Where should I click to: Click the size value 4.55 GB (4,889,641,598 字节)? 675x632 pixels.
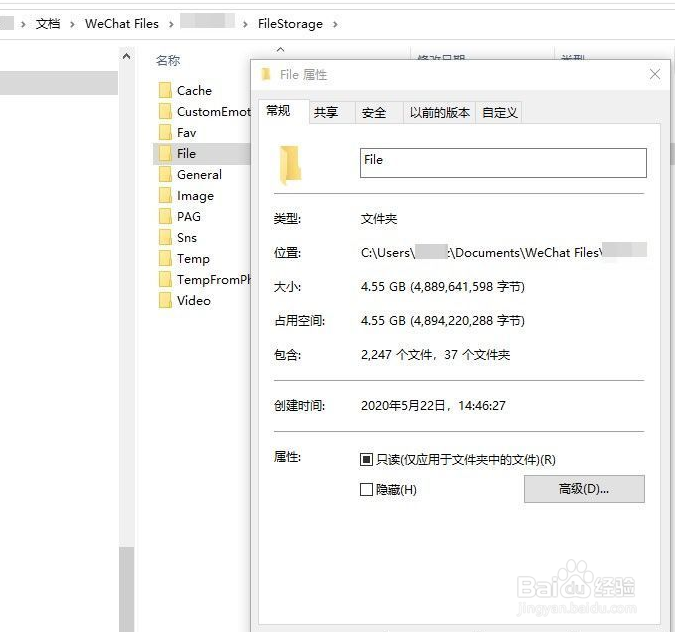(443, 287)
